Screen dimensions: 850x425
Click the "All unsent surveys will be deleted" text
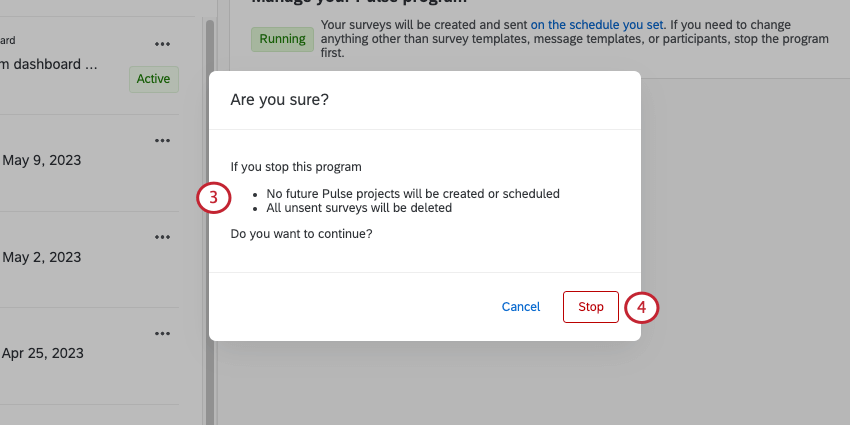click(360, 208)
